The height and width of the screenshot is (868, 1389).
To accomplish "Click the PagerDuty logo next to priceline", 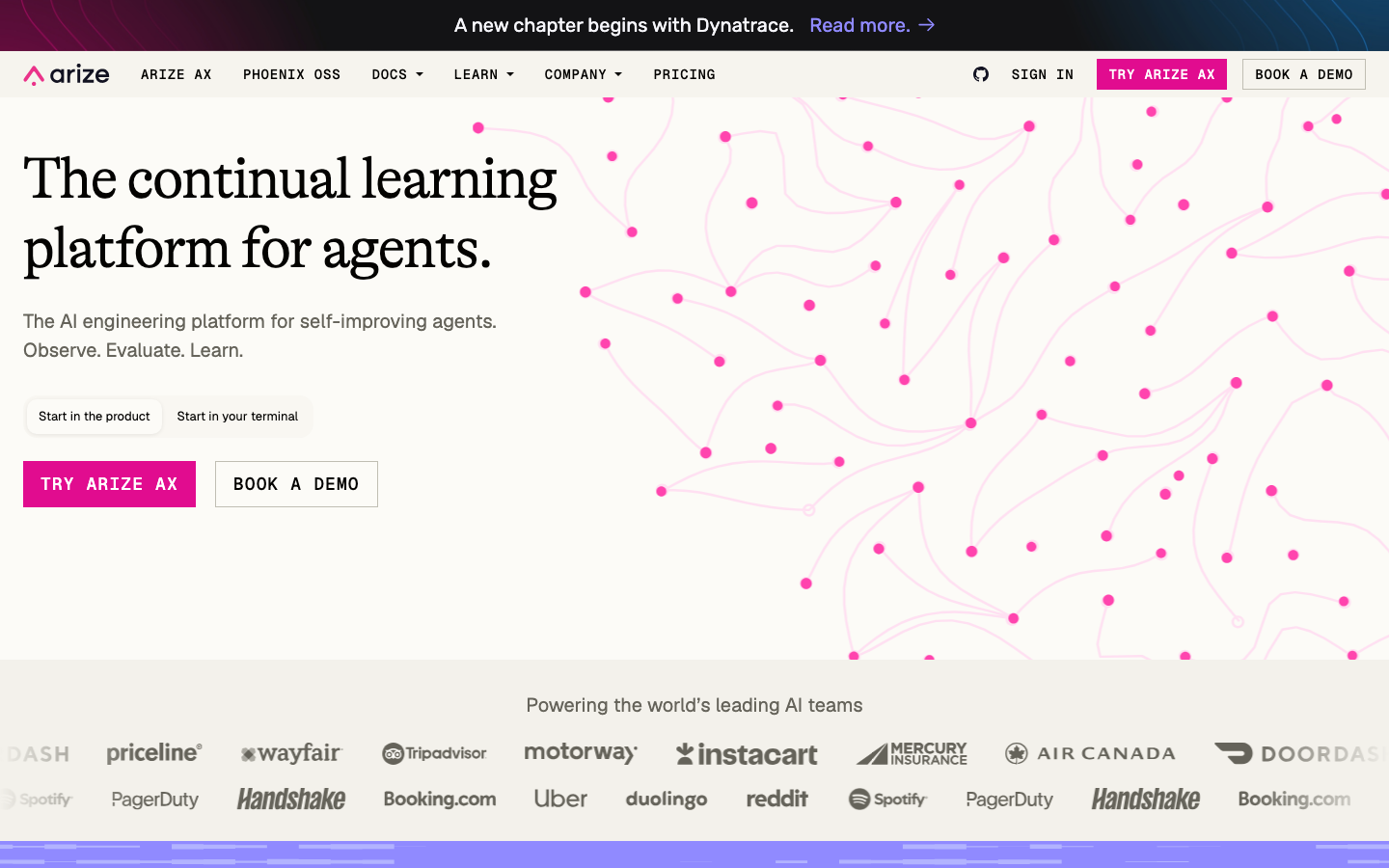I will [155, 800].
